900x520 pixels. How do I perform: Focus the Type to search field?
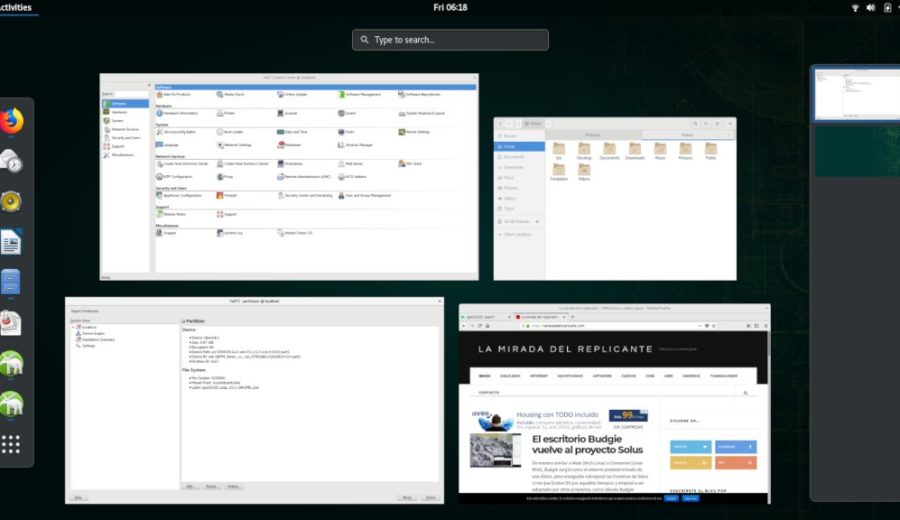pos(450,40)
